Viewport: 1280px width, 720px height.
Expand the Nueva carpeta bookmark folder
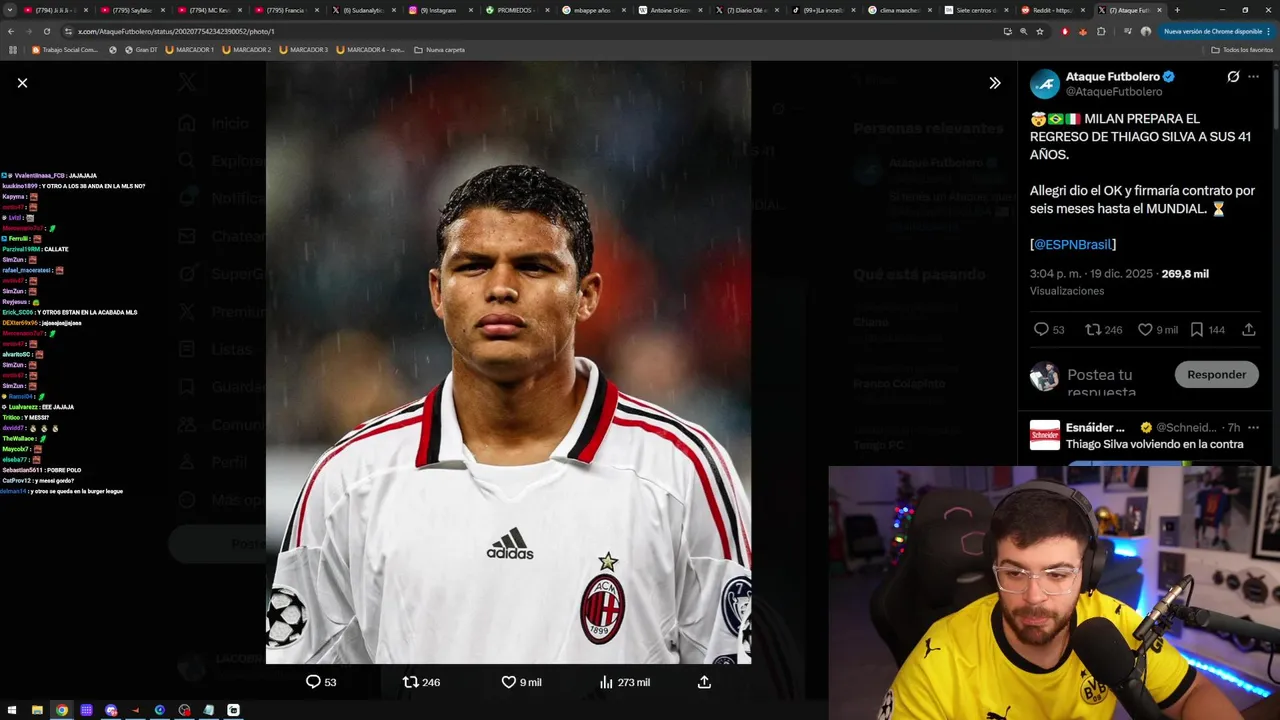click(x=439, y=49)
